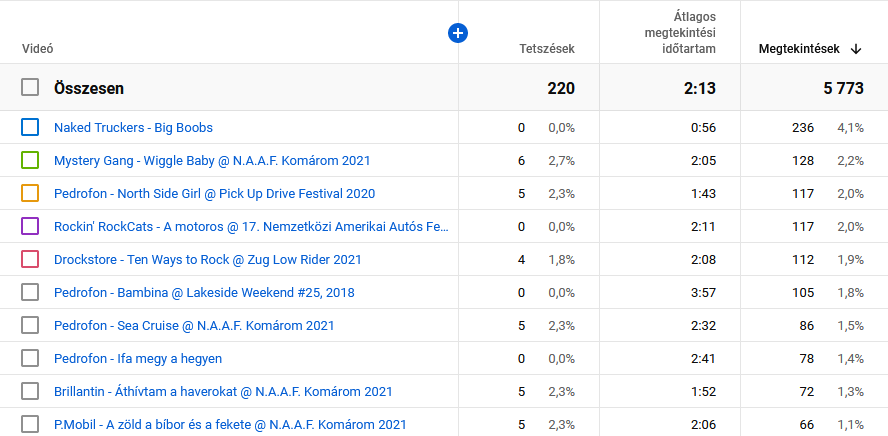Click the descending sort arrow beside Megtekintések
Screen dimensions: 888x436
856,49
